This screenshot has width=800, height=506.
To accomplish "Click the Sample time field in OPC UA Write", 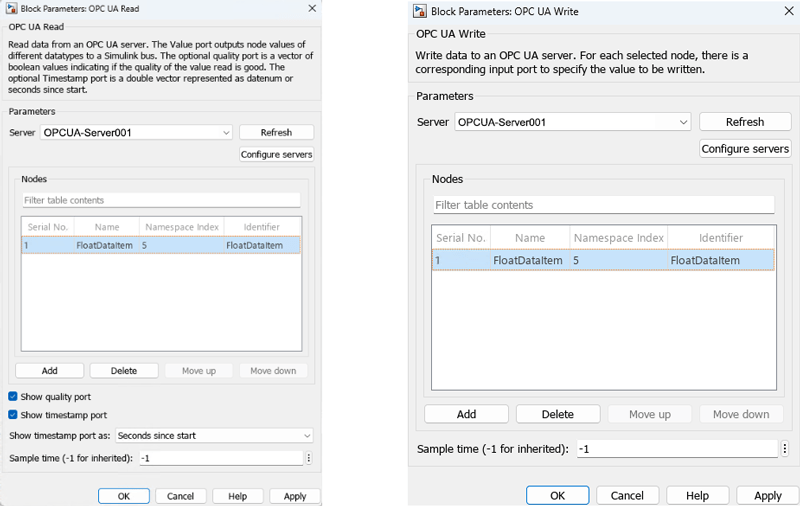I will [677, 449].
